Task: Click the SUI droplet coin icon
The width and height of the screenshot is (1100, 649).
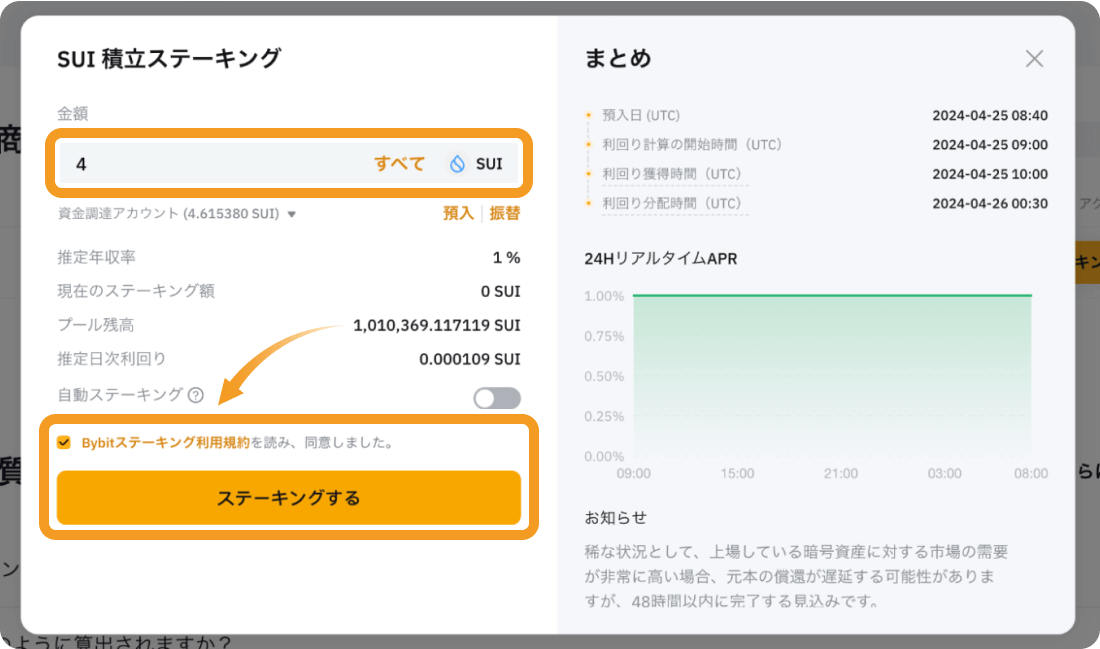Action: [457, 163]
